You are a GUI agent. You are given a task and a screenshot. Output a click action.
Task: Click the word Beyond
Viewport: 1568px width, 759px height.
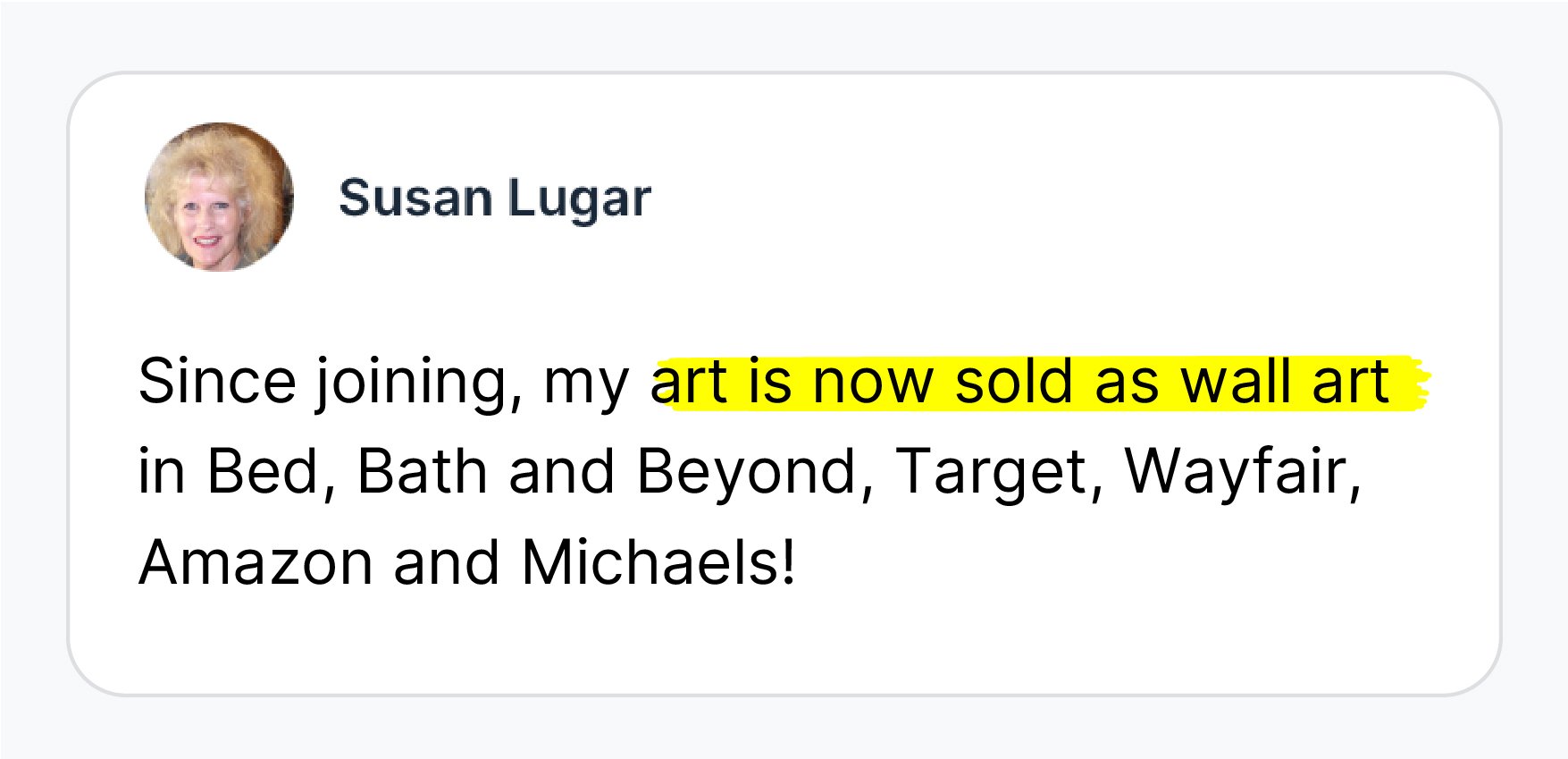(746, 473)
